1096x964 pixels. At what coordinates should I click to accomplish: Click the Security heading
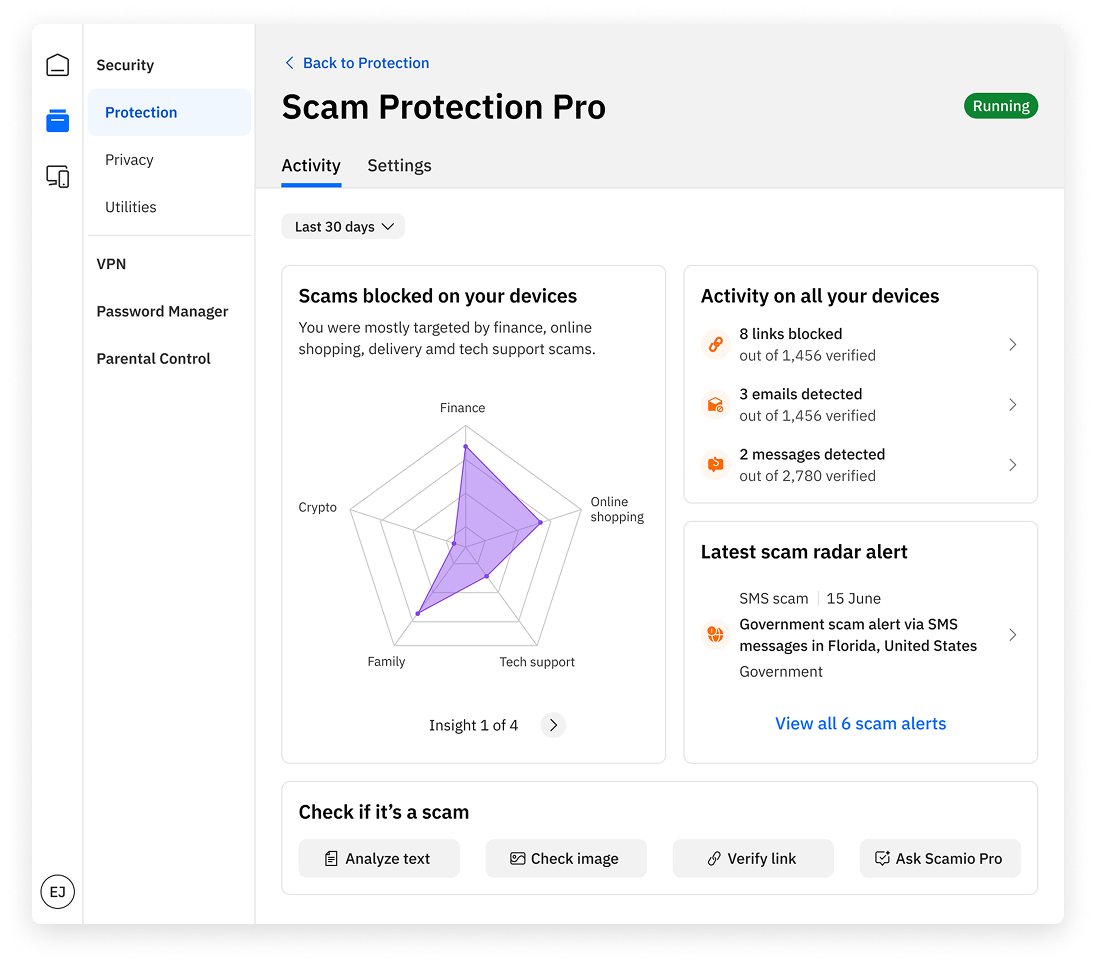pos(125,65)
